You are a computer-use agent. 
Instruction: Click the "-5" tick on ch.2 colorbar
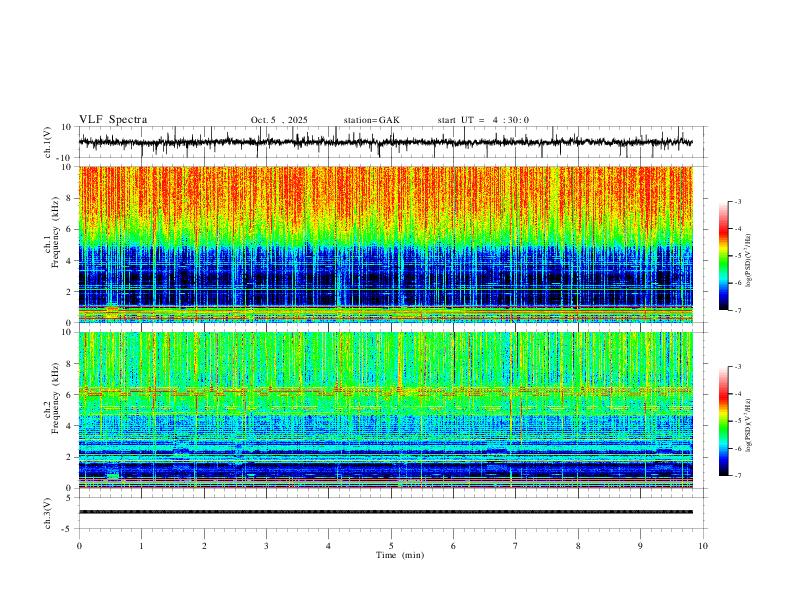click(x=737, y=421)
